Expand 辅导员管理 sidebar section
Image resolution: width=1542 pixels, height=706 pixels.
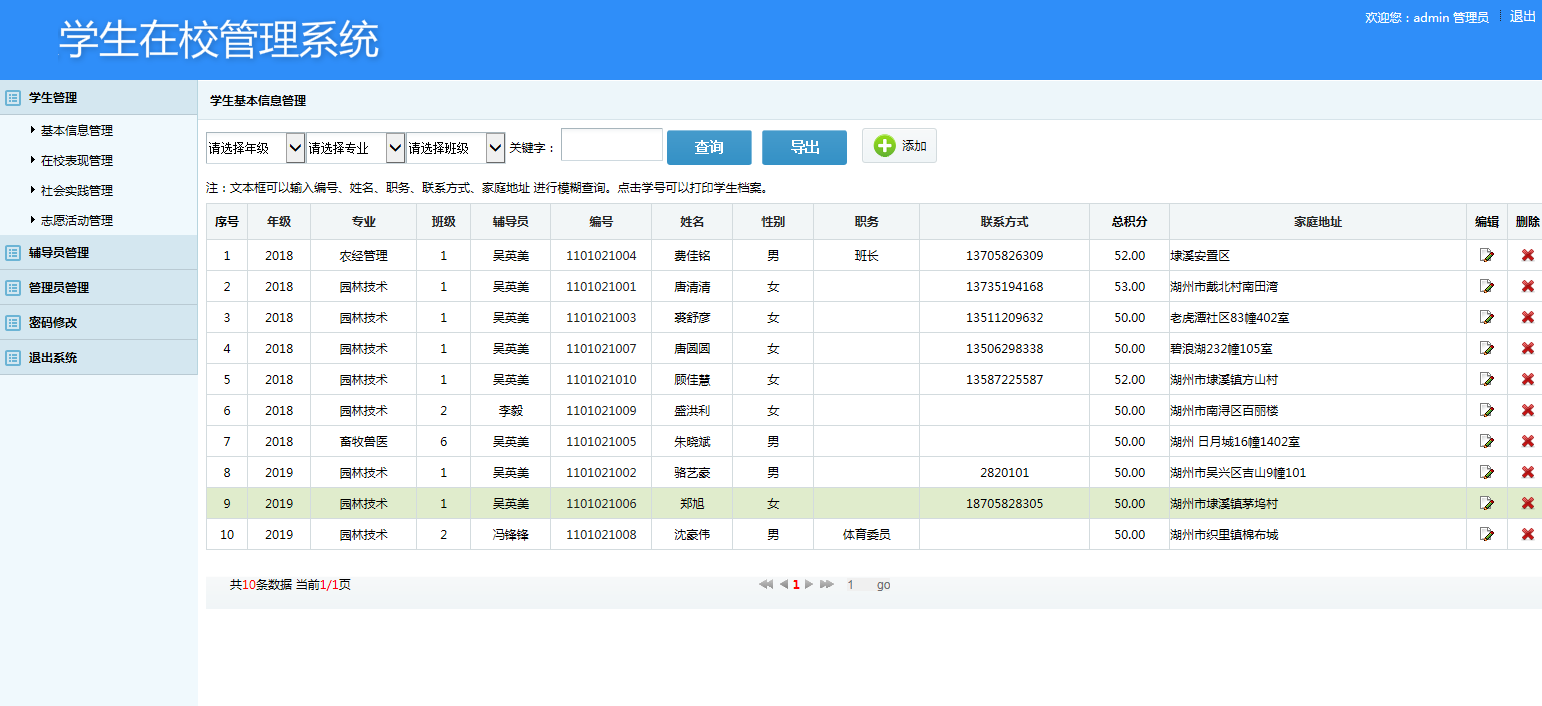(99, 253)
